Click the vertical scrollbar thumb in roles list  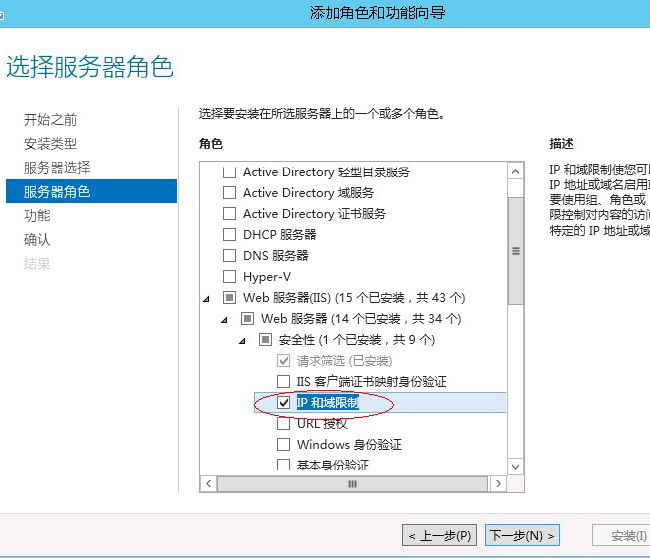tap(516, 250)
